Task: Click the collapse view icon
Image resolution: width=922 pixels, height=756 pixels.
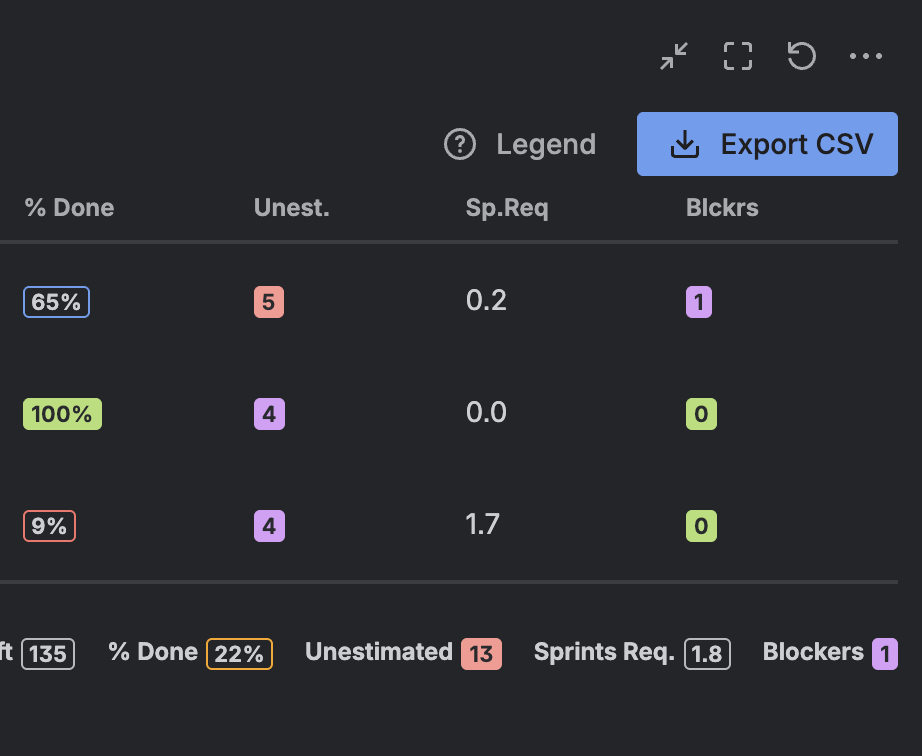Action: click(674, 56)
